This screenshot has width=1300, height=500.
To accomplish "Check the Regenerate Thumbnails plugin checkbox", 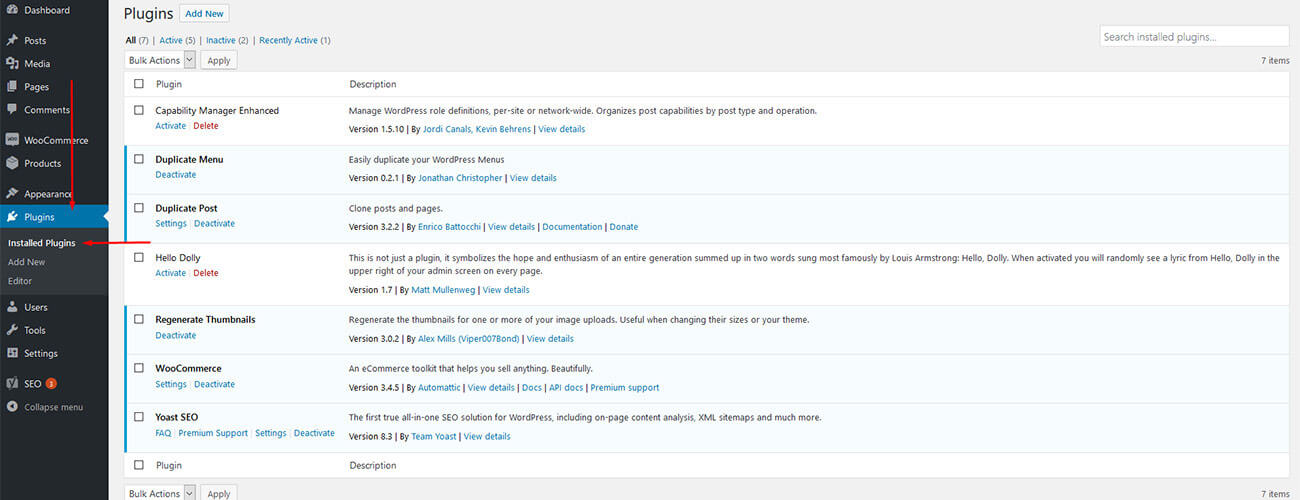I will (x=139, y=319).
